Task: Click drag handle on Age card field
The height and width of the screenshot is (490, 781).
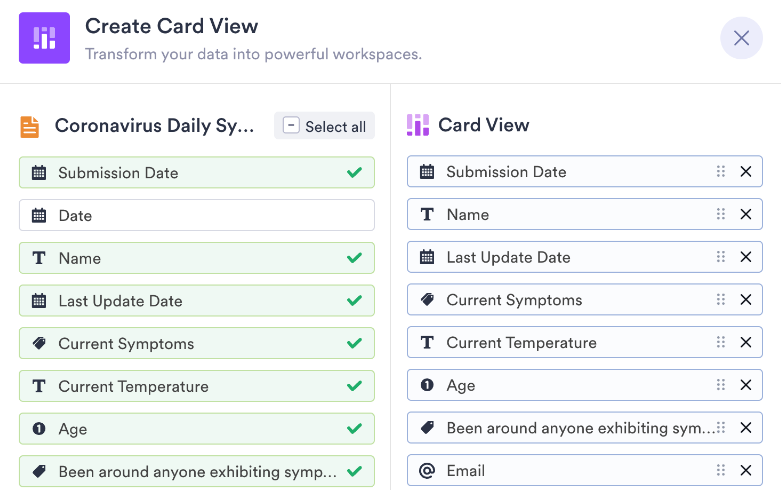Action: [721, 385]
